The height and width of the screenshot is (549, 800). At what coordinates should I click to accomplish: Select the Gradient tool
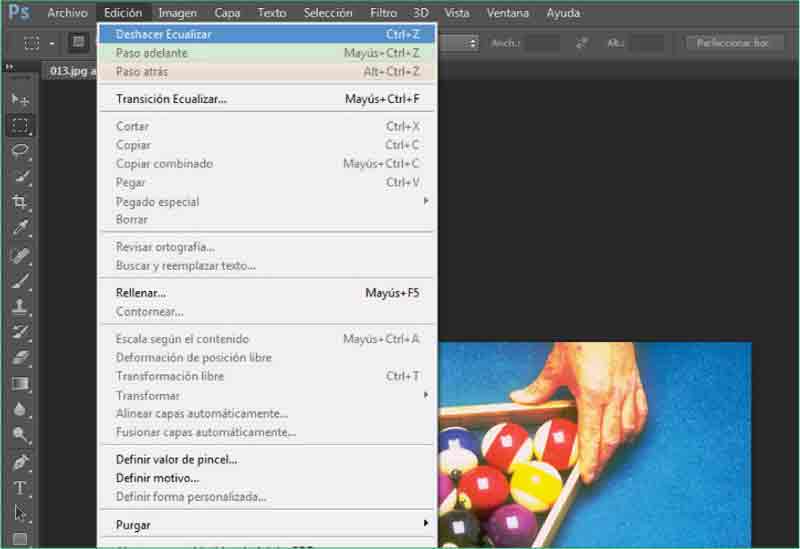pos(19,383)
